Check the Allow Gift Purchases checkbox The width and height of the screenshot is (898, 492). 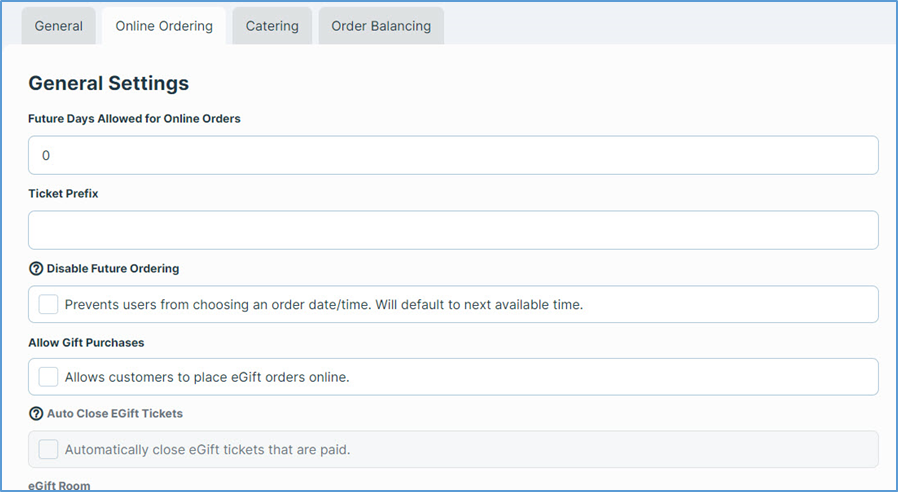pos(48,377)
